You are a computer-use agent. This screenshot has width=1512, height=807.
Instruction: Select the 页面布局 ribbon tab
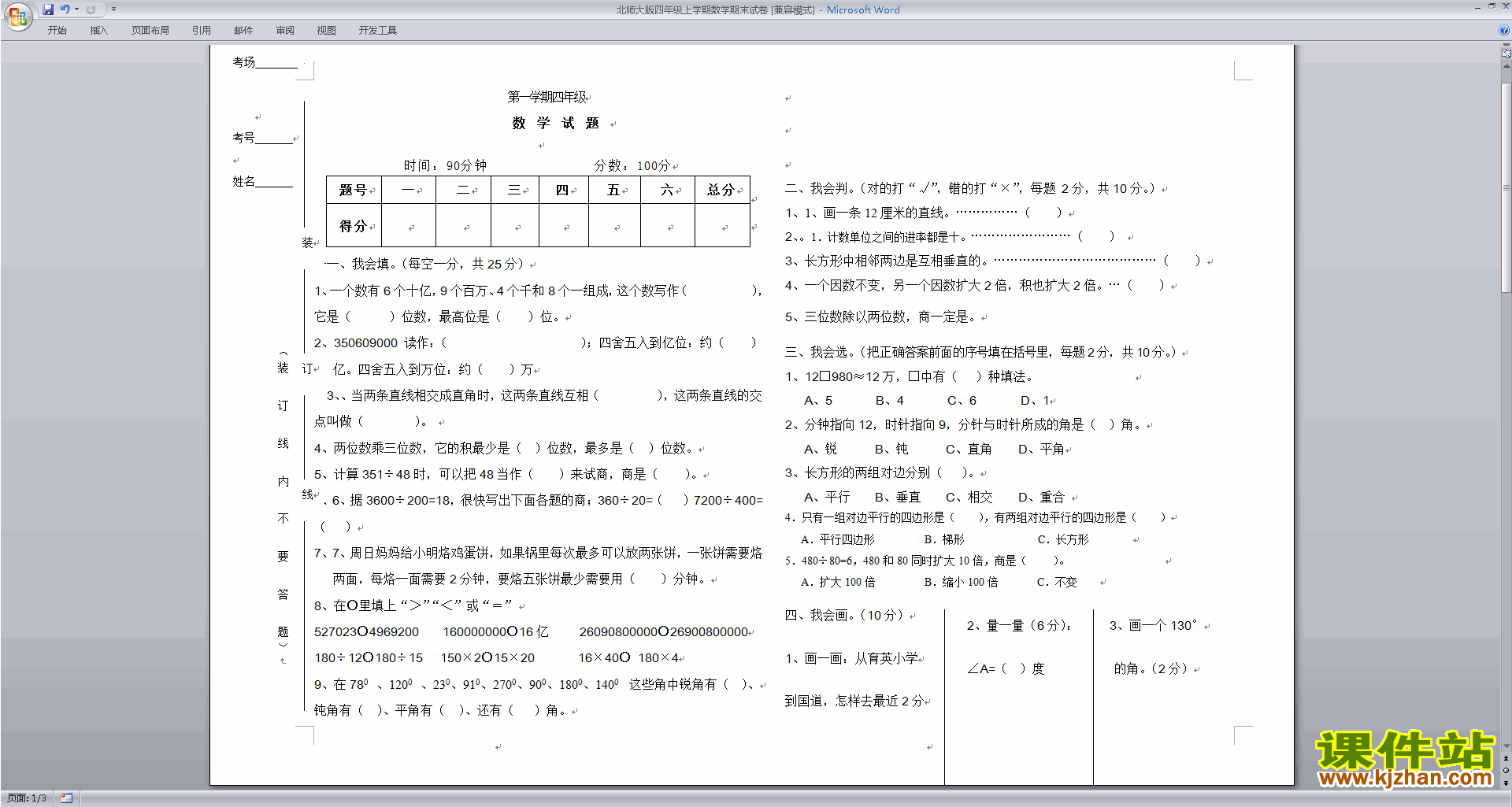pos(150,31)
